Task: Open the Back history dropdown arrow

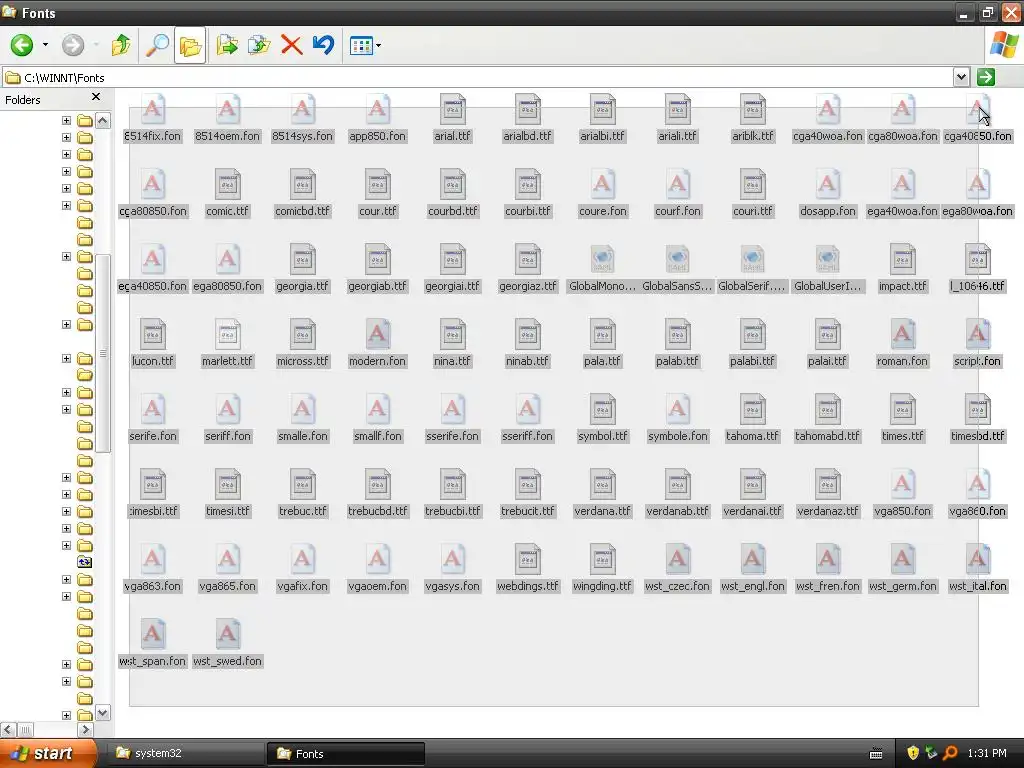Action: [45, 45]
